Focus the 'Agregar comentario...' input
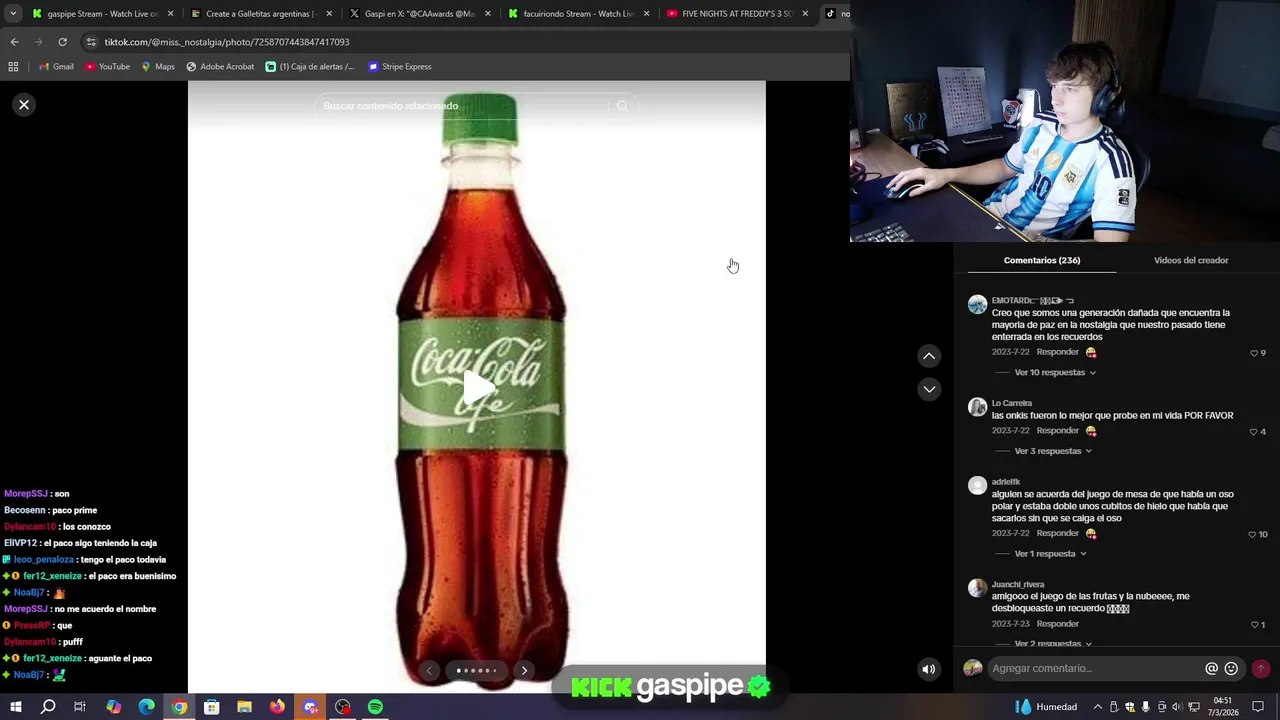The height and width of the screenshot is (720, 1280). click(x=1095, y=669)
